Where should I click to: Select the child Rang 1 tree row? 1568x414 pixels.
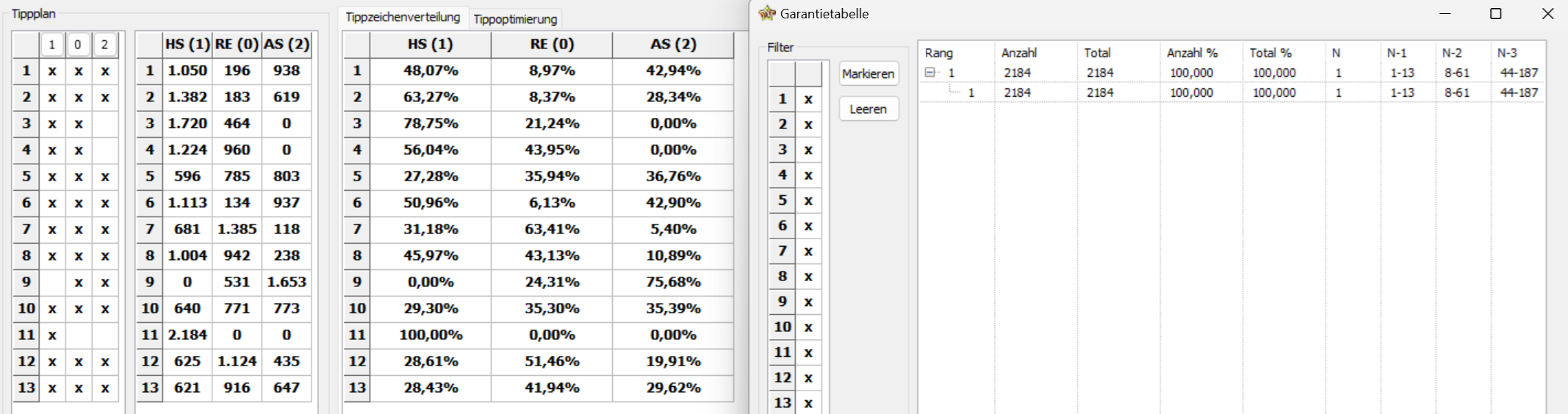pyautogui.click(x=1232, y=92)
